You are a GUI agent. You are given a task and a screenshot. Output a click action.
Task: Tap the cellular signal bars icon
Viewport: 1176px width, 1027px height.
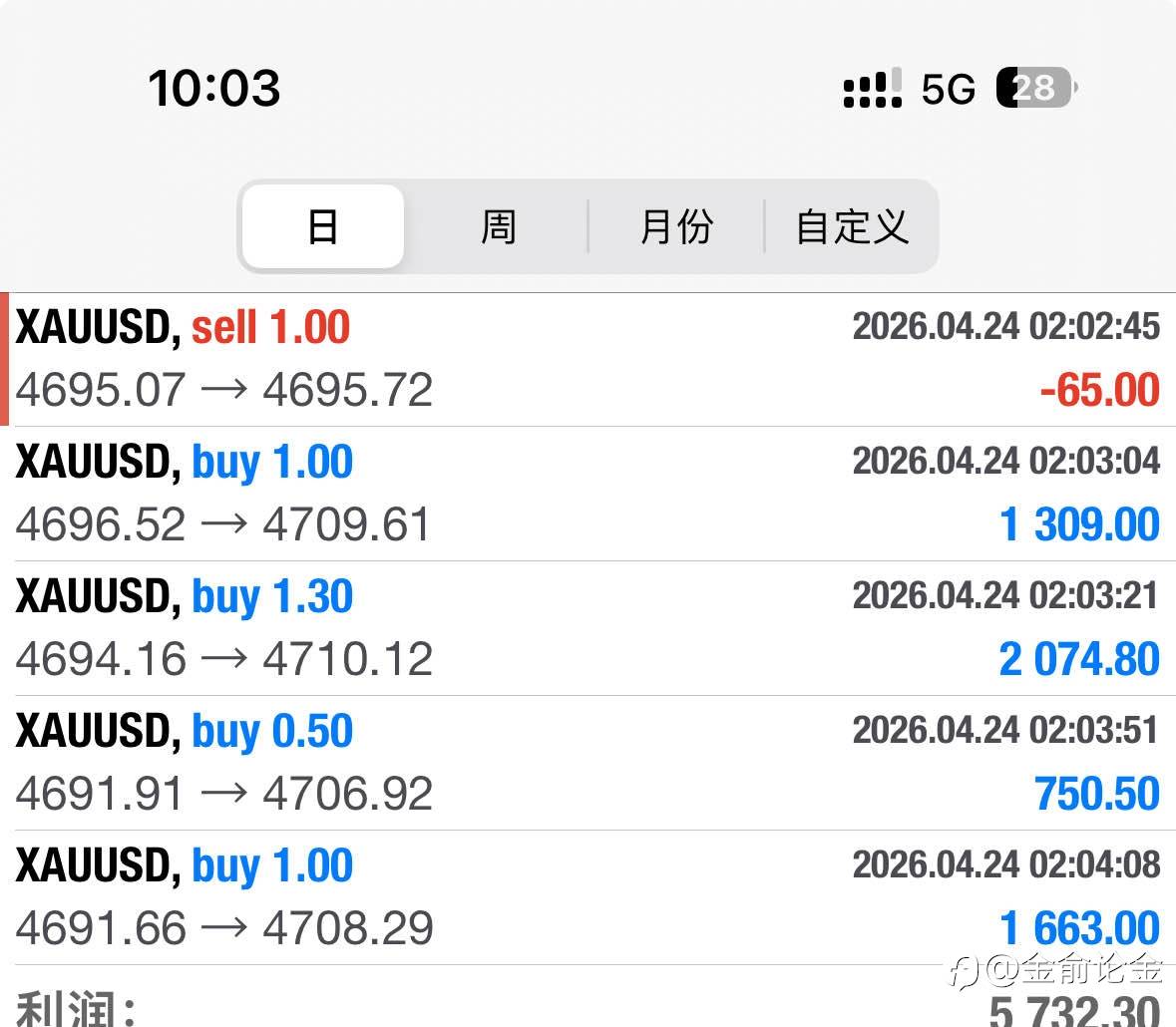872,88
